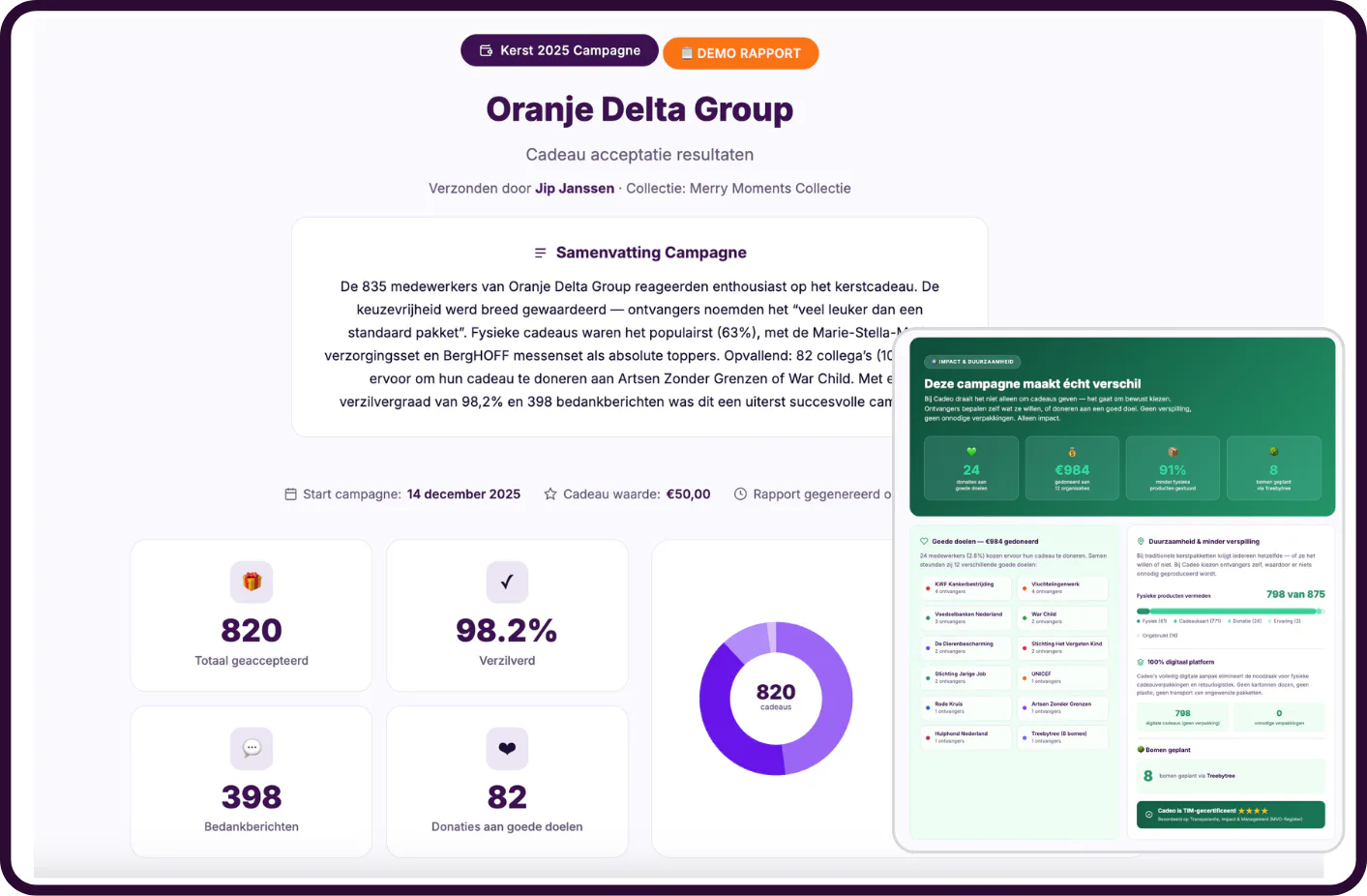Select the Treebytree (8 bomen) card
1367x896 pixels.
(1062, 737)
